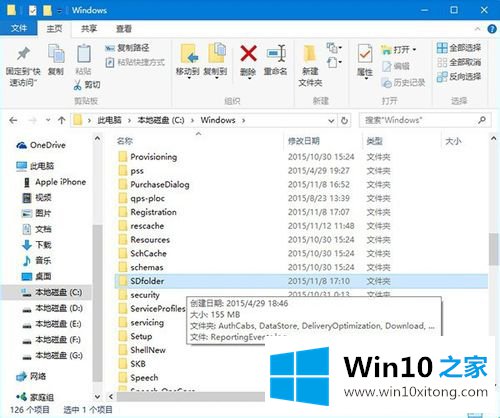
Task: Open OneDrive in navigation pane
Action: click(41, 145)
